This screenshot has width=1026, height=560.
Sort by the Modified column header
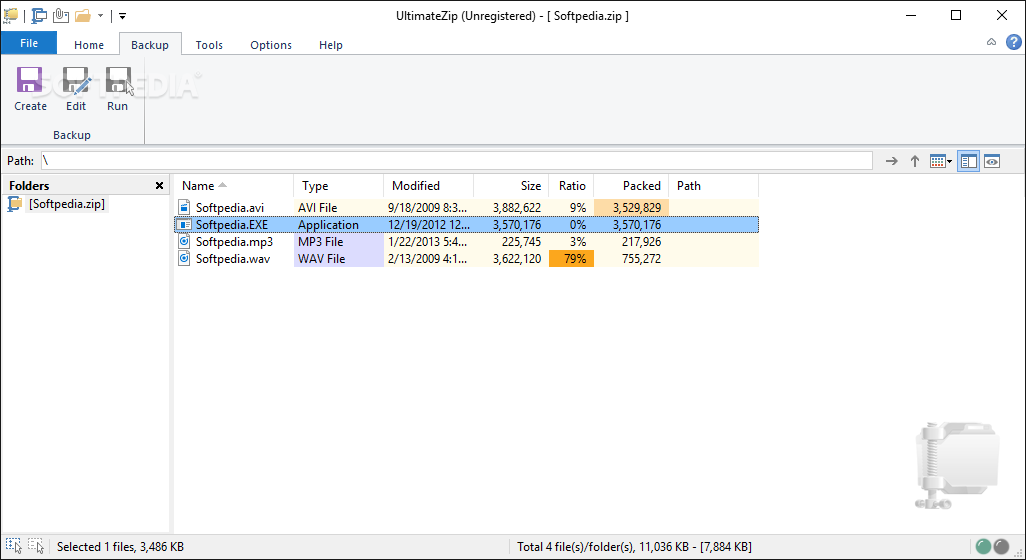429,186
